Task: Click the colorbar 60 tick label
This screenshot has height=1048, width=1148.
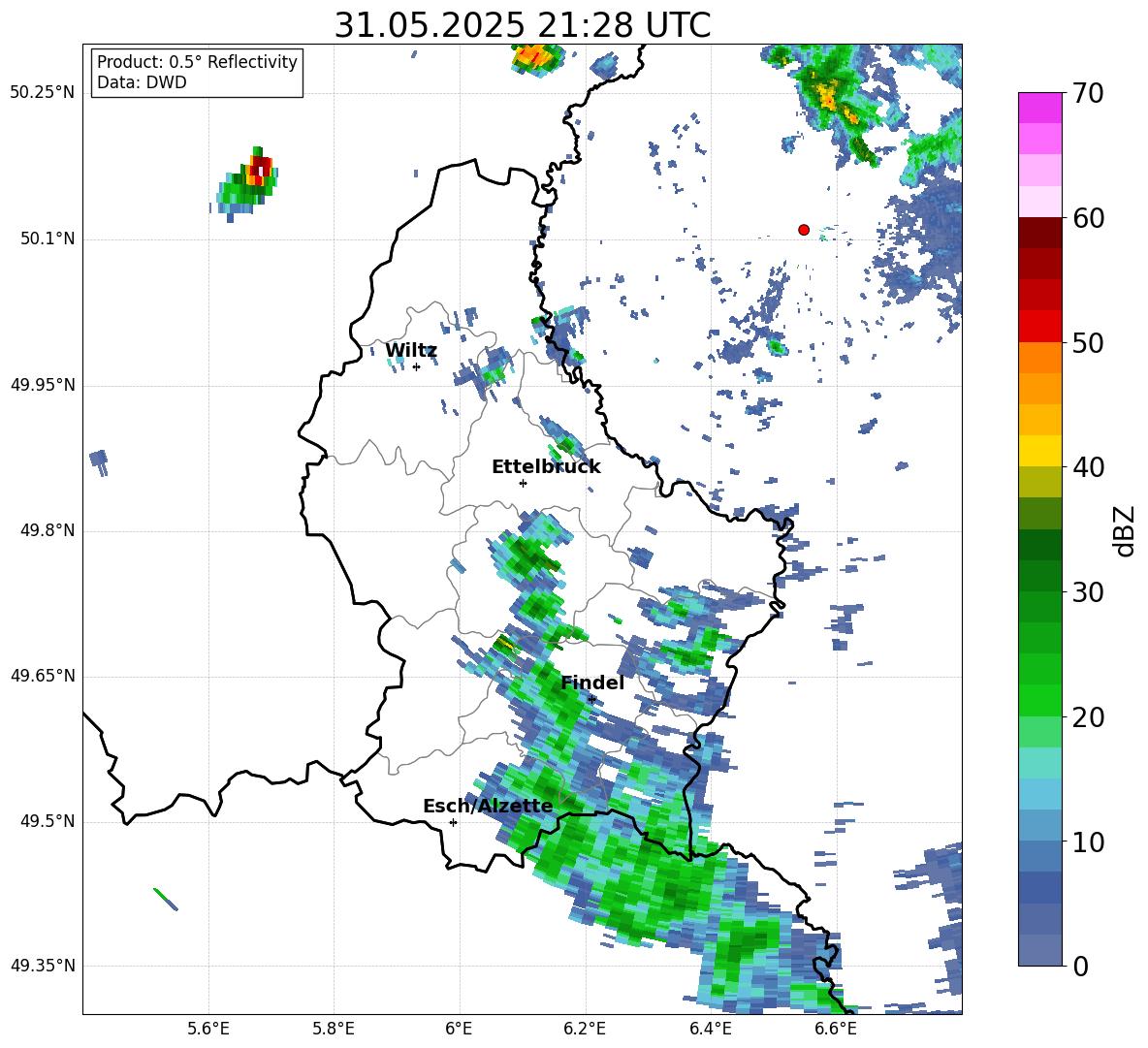Action: pyautogui.click(x=1088, y=218)
